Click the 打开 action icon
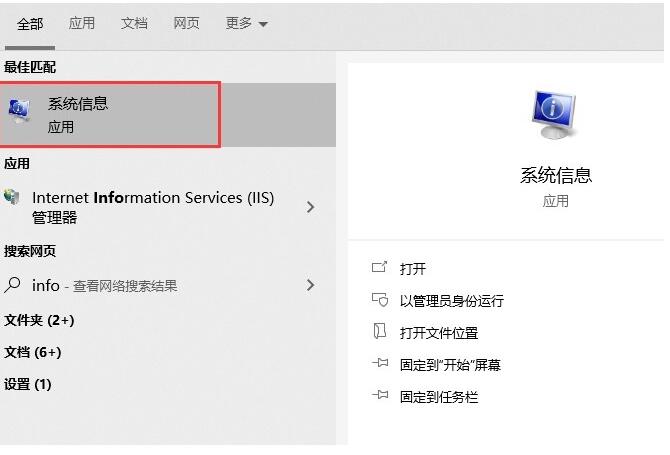The height and width of the screenshot is (455, 670). [x=379, y=267]
